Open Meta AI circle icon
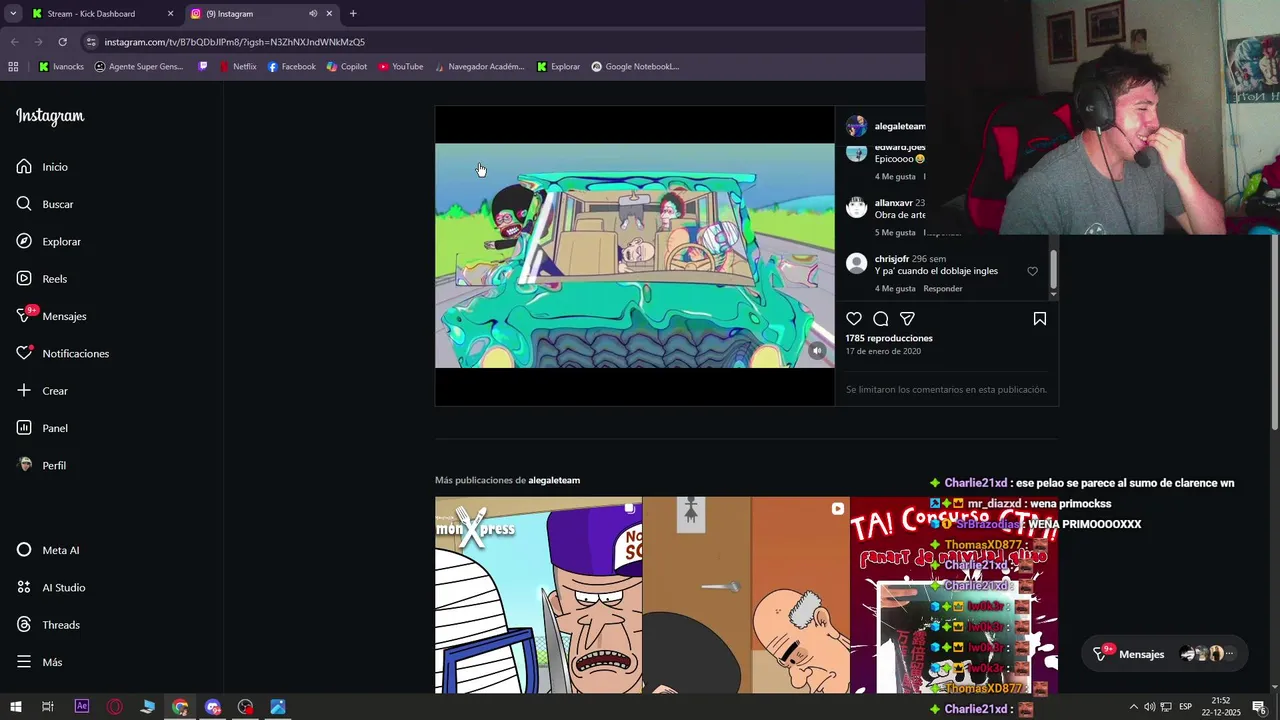Image resolution: width=1280 pixels, height=720 pixels. pyautogui.click(x=24, y=550)
